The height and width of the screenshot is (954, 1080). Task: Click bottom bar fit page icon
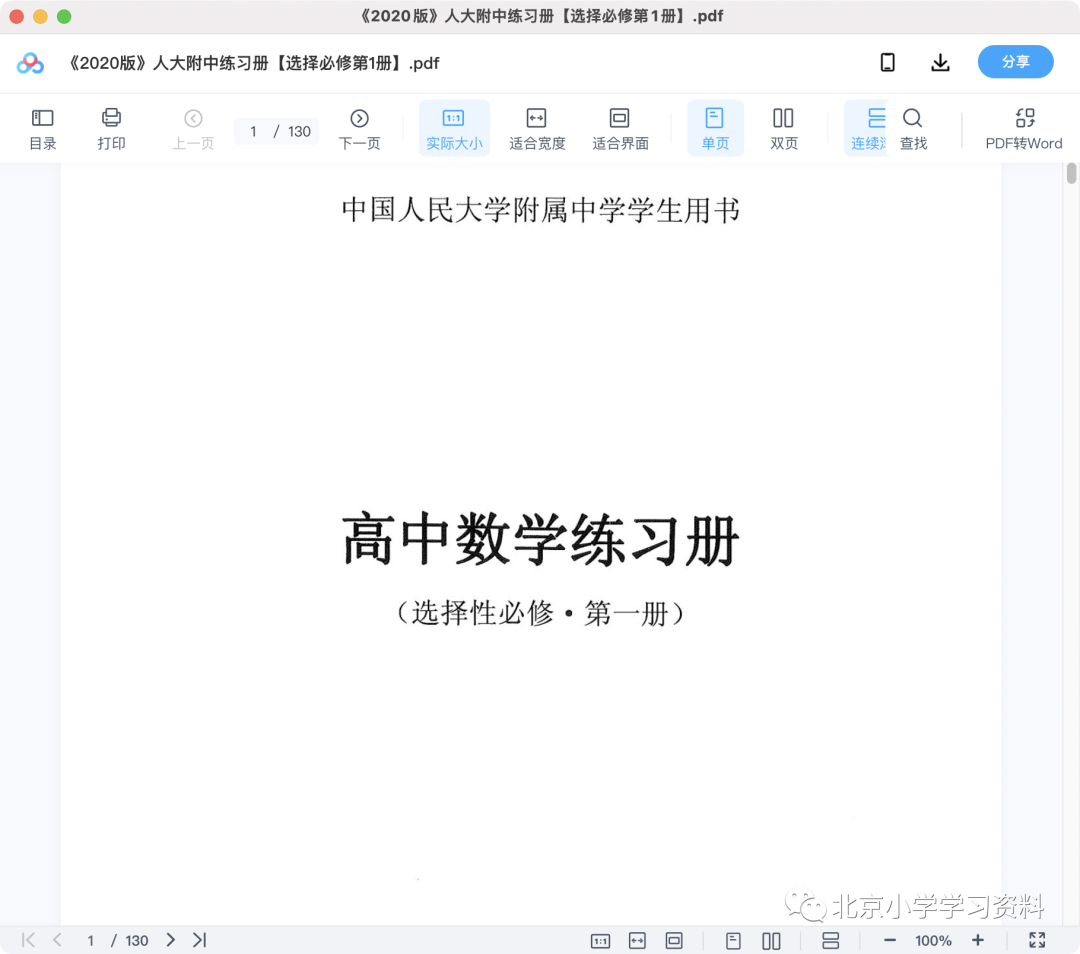[674, 940]
